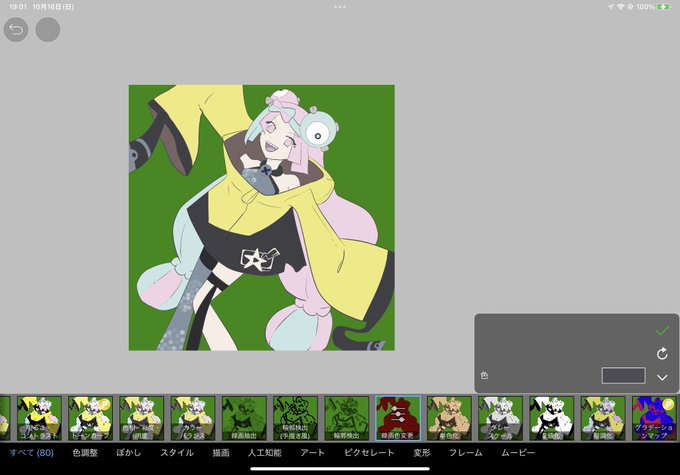This screenshot has height=475, width=680.
Task: Select the 輪郭検出(手描き風) filter thumbnail
Action: (295, 418)
